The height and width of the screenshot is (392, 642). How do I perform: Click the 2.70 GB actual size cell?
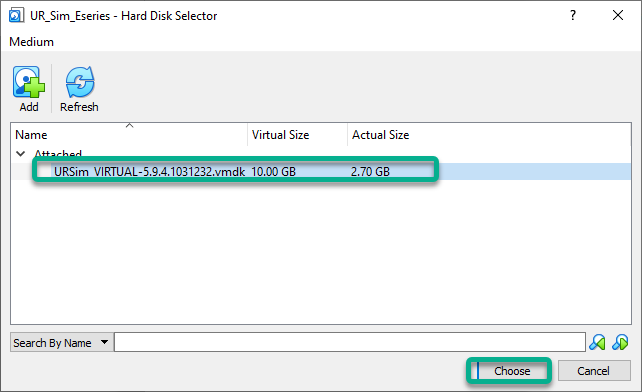point(370,172)
